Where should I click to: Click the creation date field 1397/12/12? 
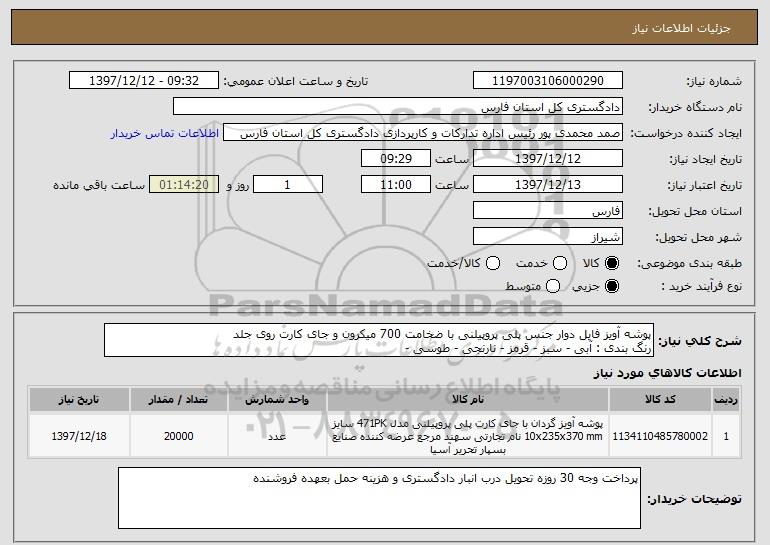(x=548, y=159)
